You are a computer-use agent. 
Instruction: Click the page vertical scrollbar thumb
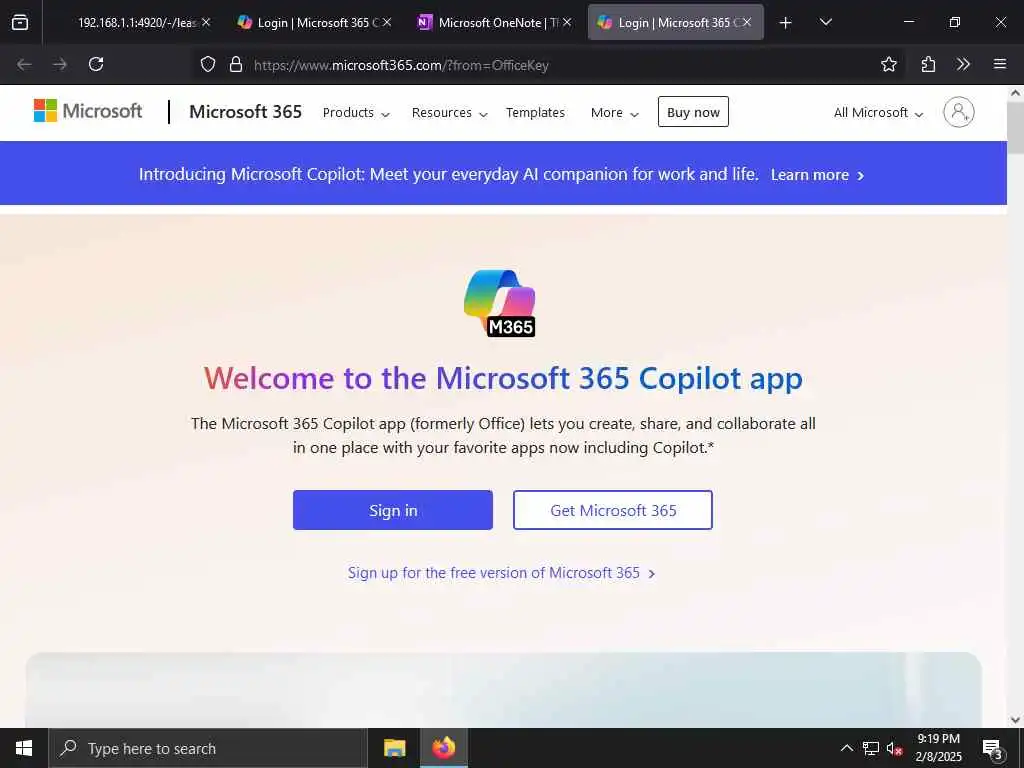pos(1016,127)
